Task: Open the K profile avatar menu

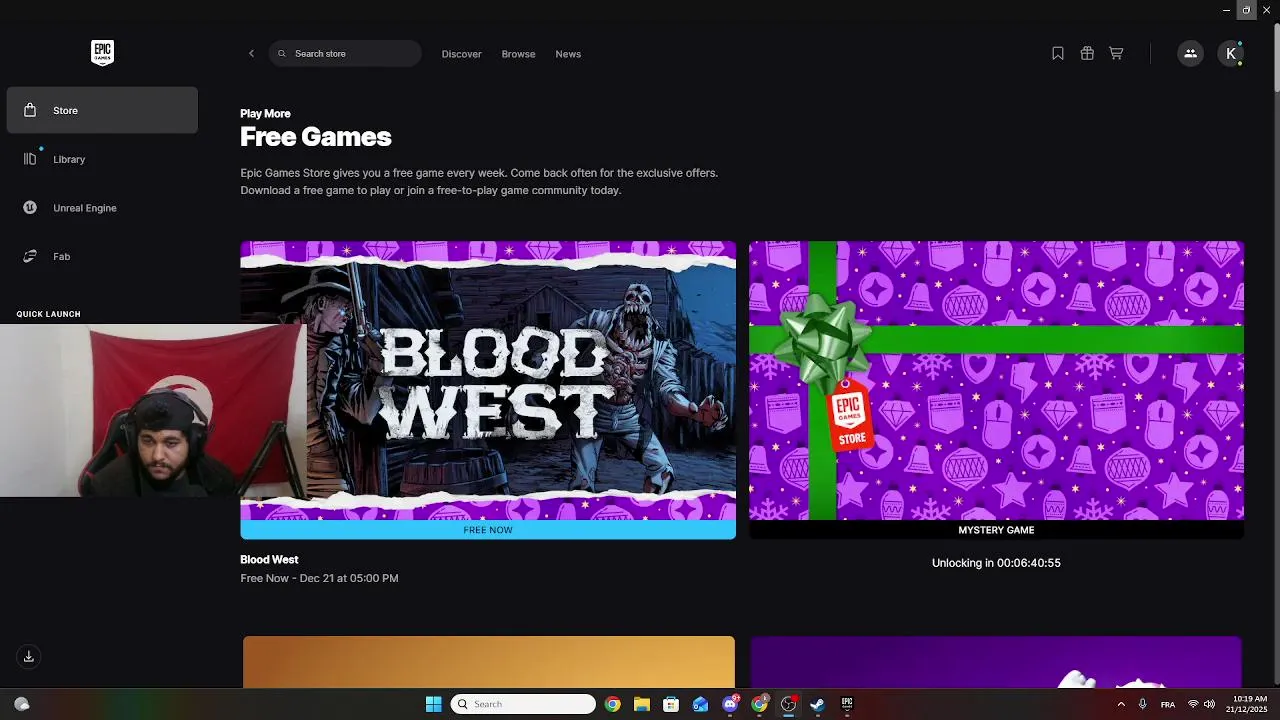Action: click(1231, 54)
